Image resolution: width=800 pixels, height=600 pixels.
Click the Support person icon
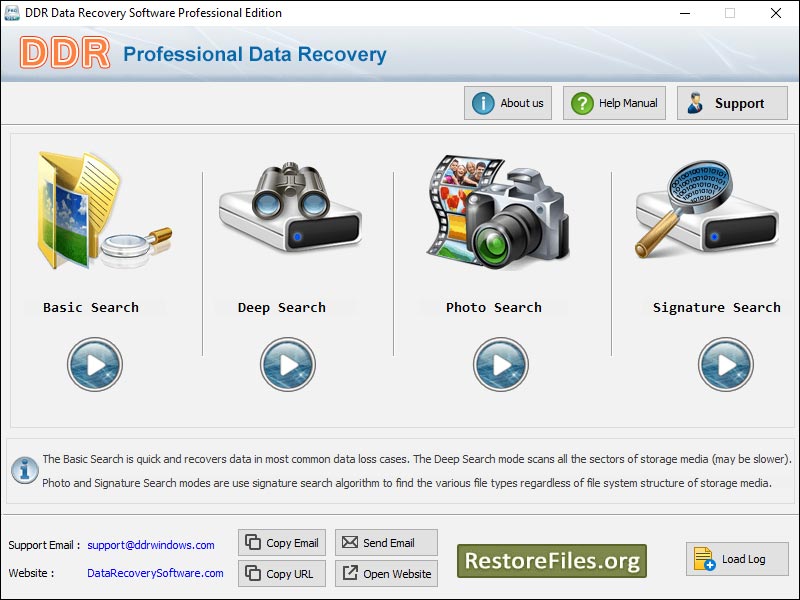695,102
